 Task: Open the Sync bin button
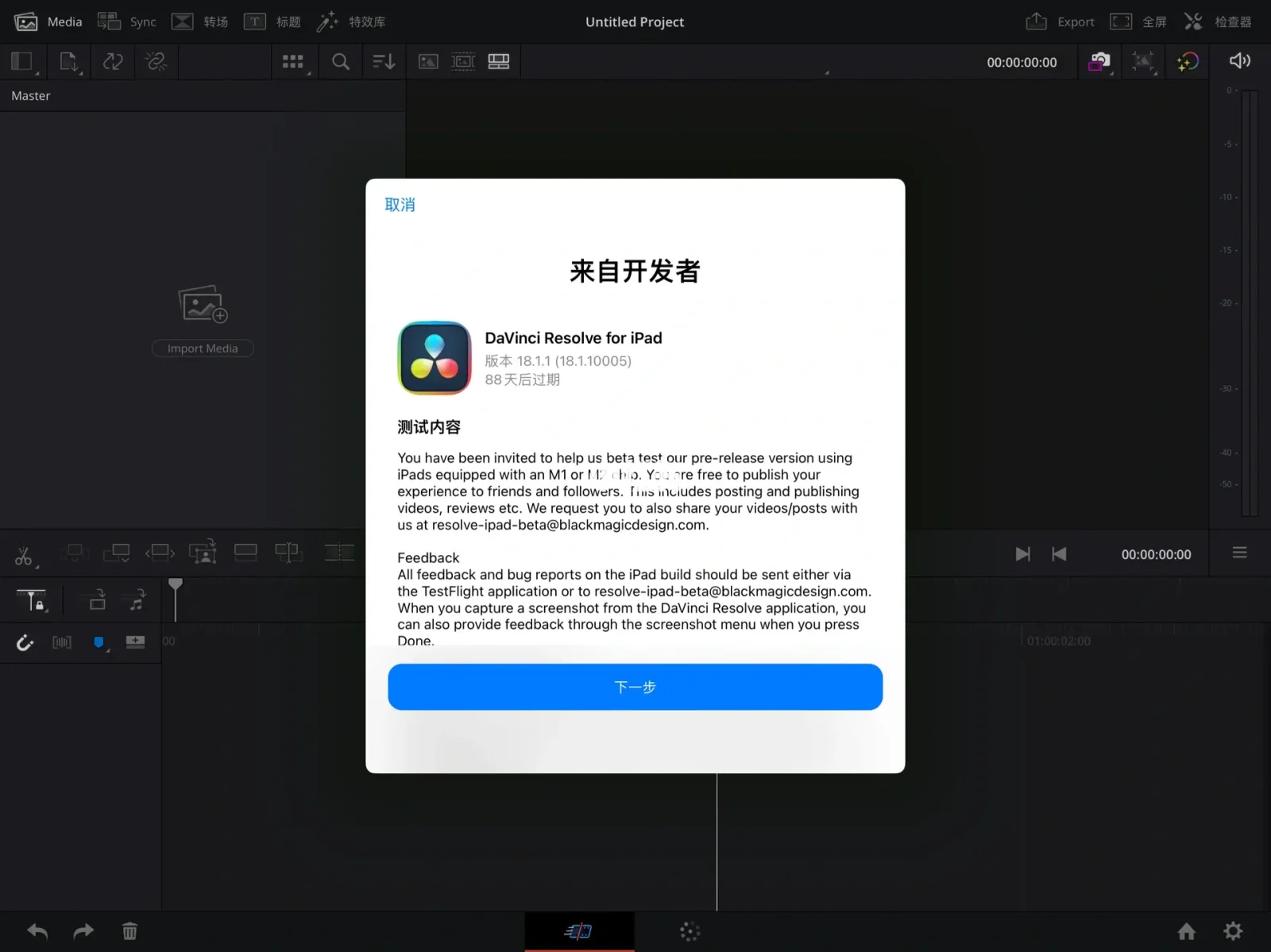click(126, 21)
